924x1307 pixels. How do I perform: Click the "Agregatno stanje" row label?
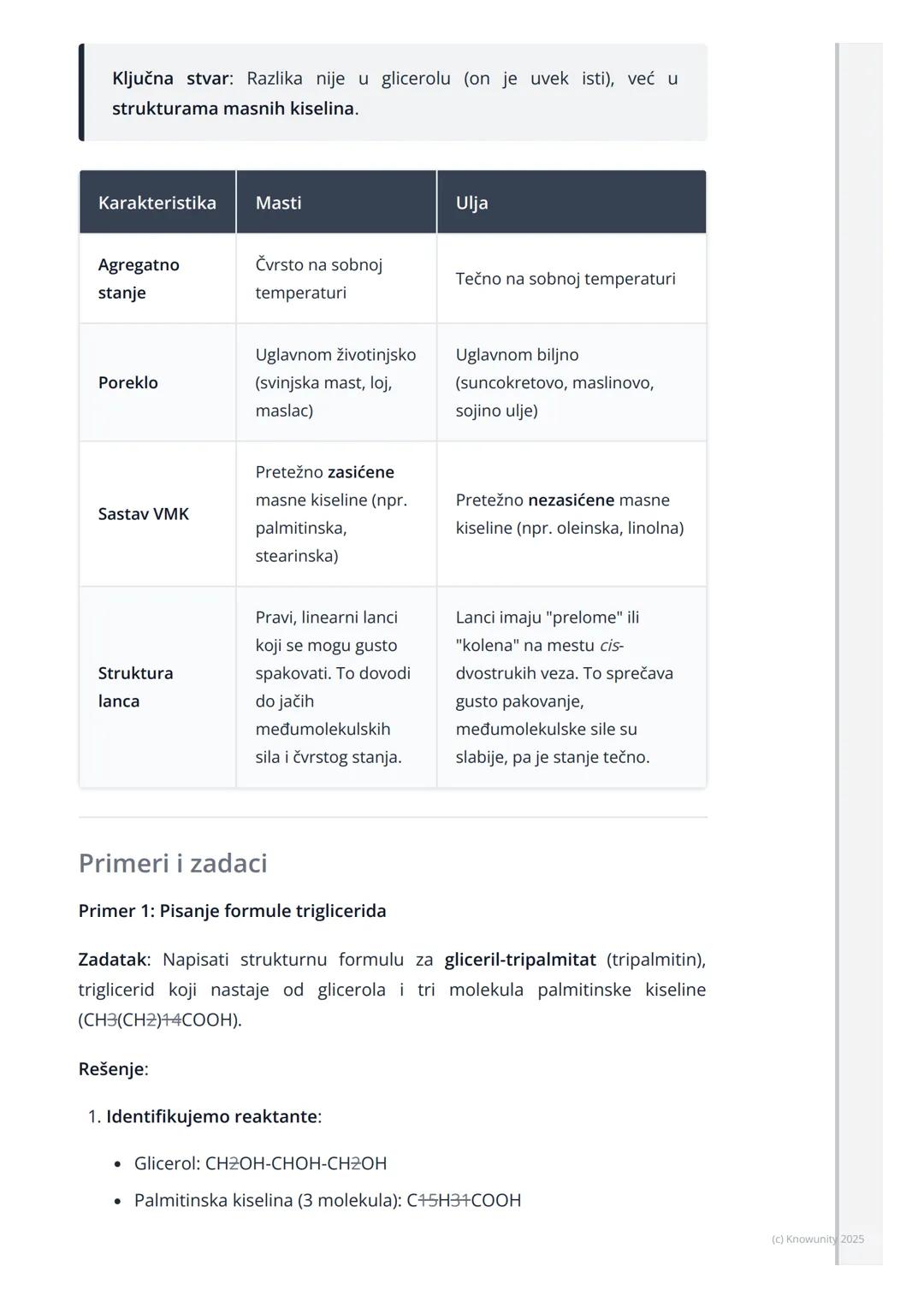pos(139,279)
